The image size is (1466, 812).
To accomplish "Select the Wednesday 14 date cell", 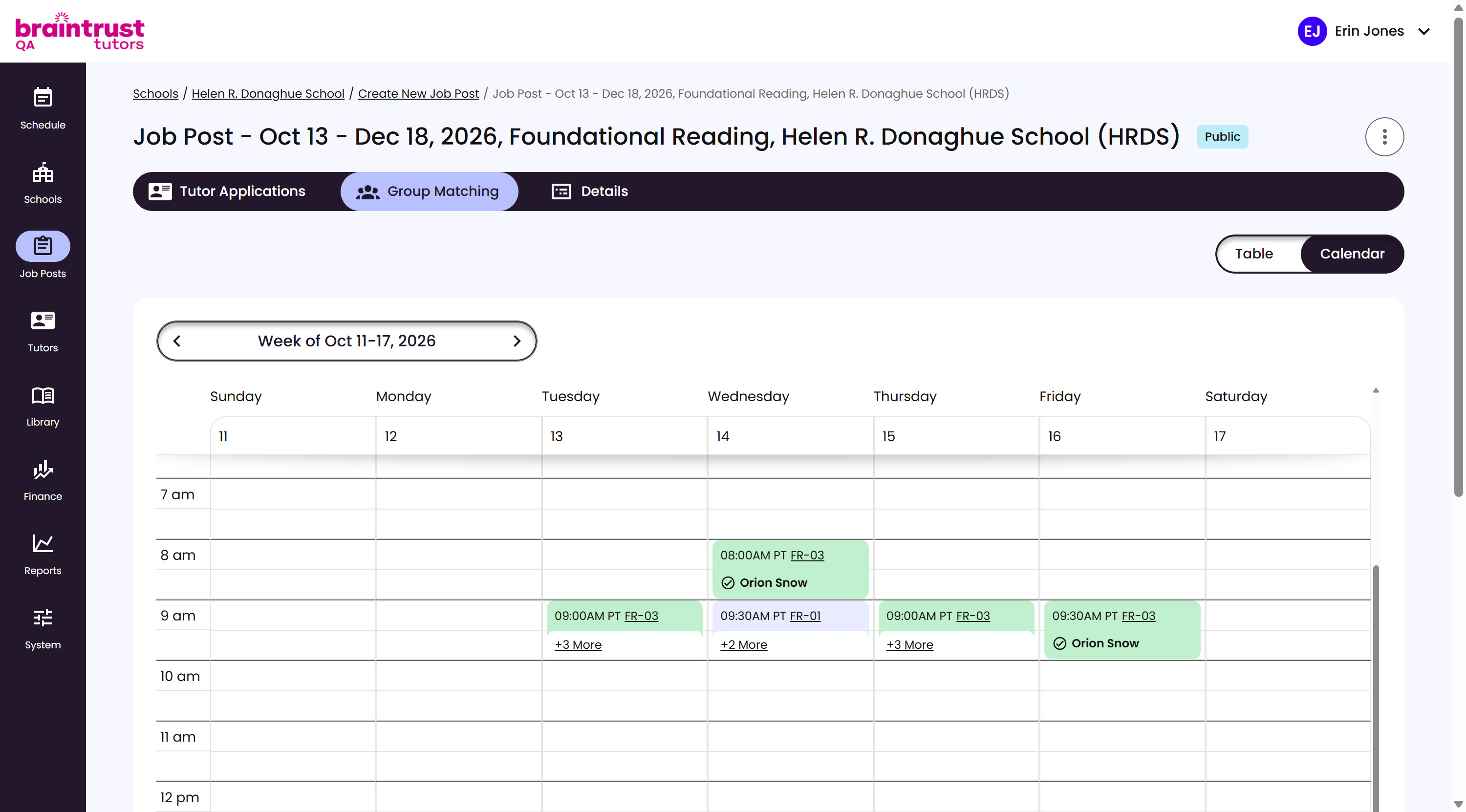I will click(790, 436).
